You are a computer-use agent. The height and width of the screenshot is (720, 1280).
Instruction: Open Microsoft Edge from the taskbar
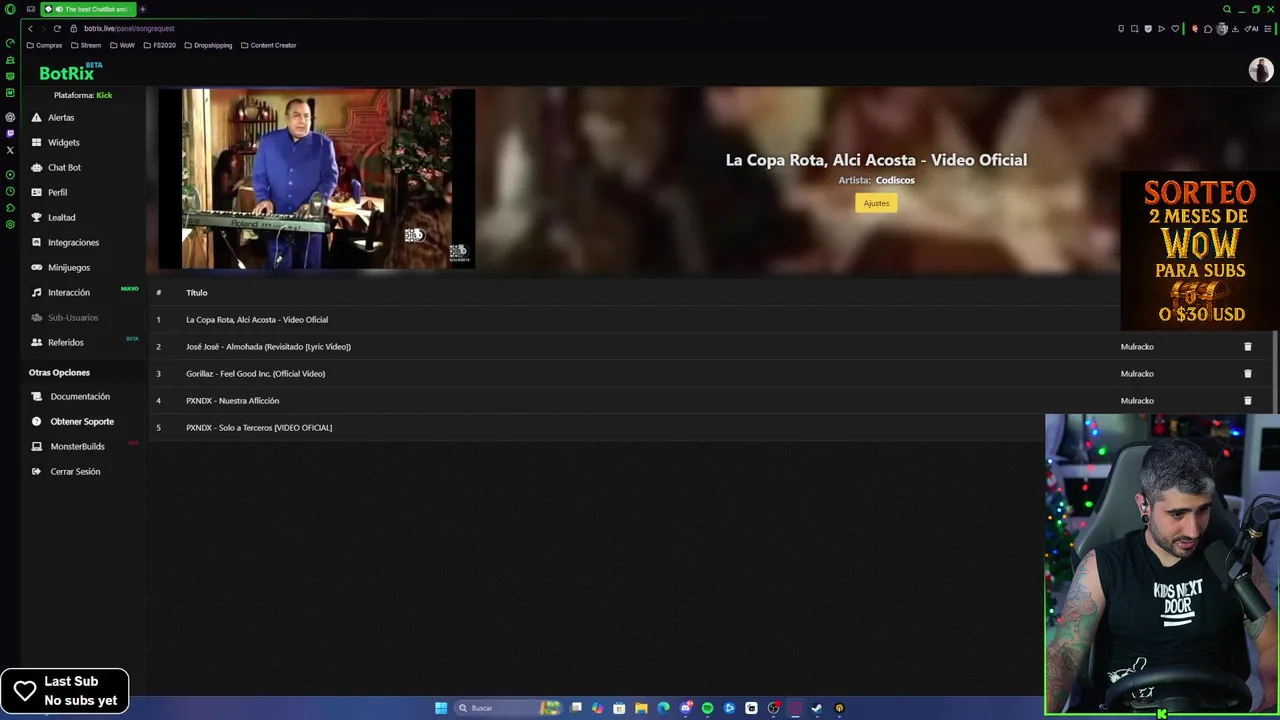click(663, 708)
